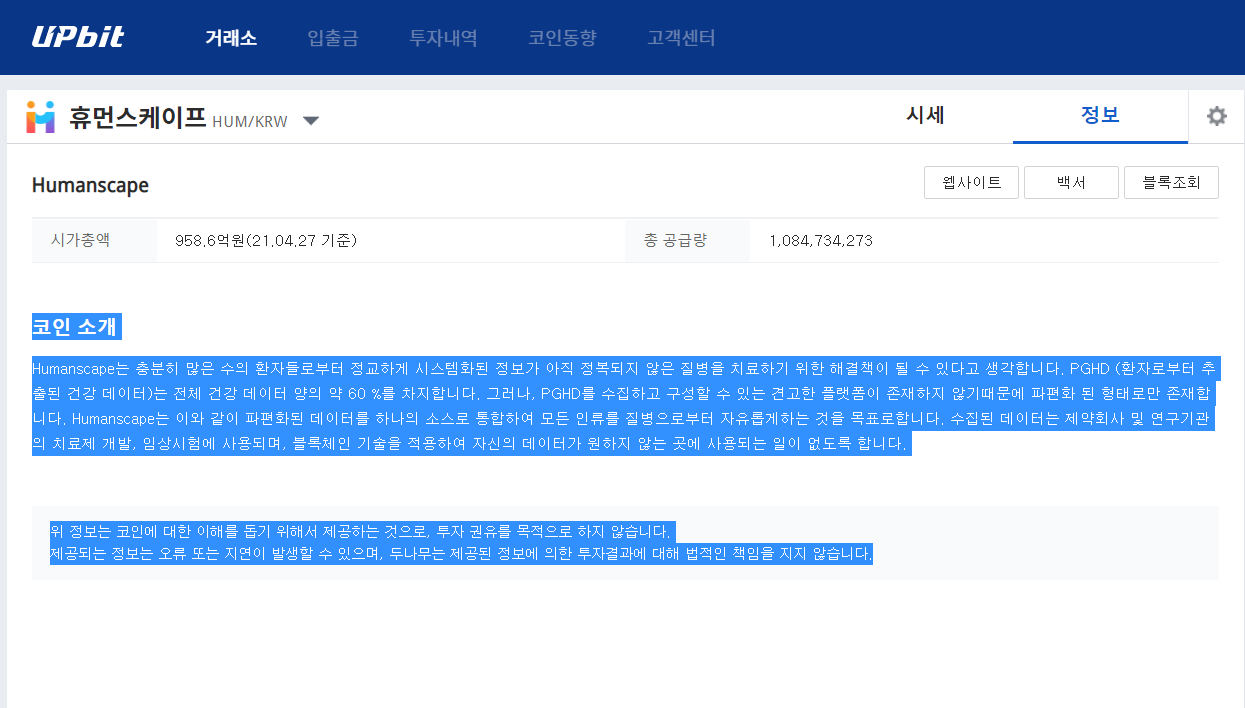This screenshot has height=708, width=1245.
Task: Click the disclaimer line starting 제공되는 정보는
Action: pyautogui.click(x=461, y=552)
